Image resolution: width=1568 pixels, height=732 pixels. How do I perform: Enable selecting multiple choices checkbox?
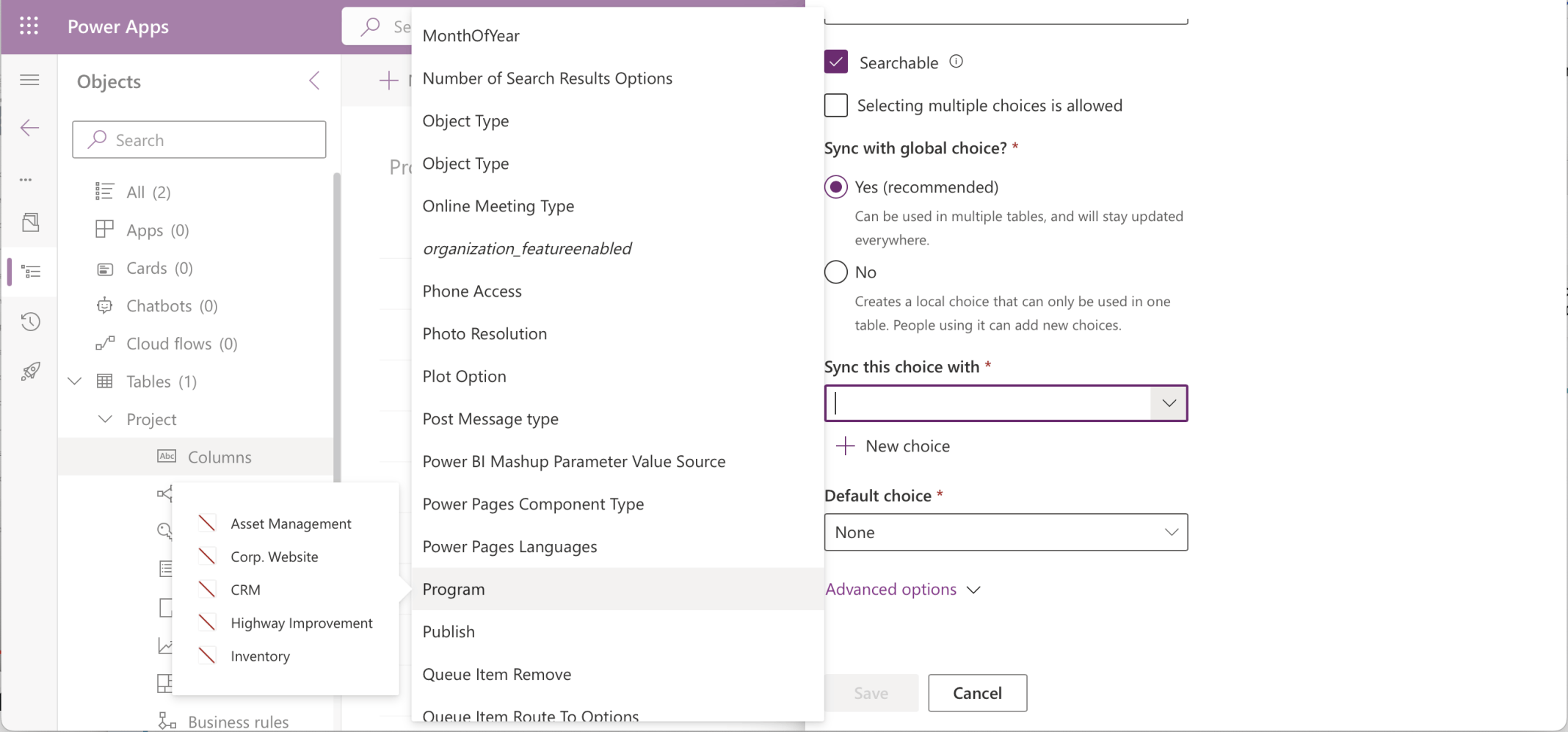(836, 106)
